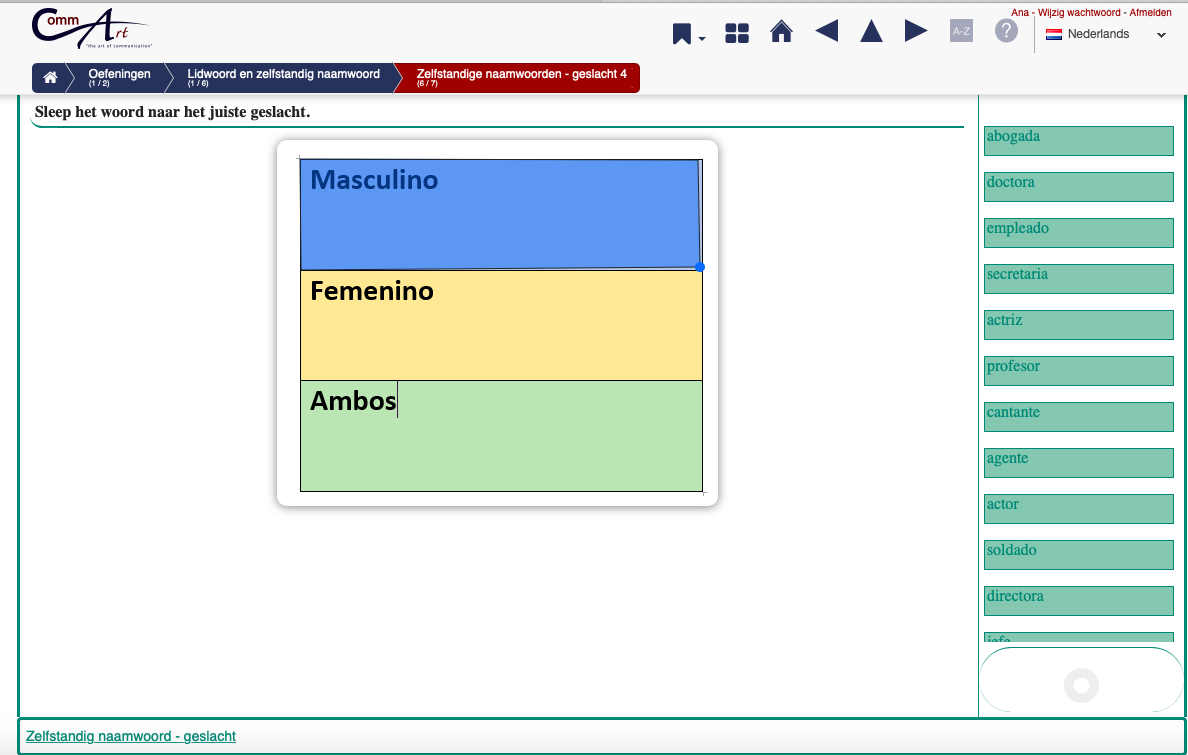
Task: Go up a level with up arrow
Action: pyautogui.click(x=871, y=31)
